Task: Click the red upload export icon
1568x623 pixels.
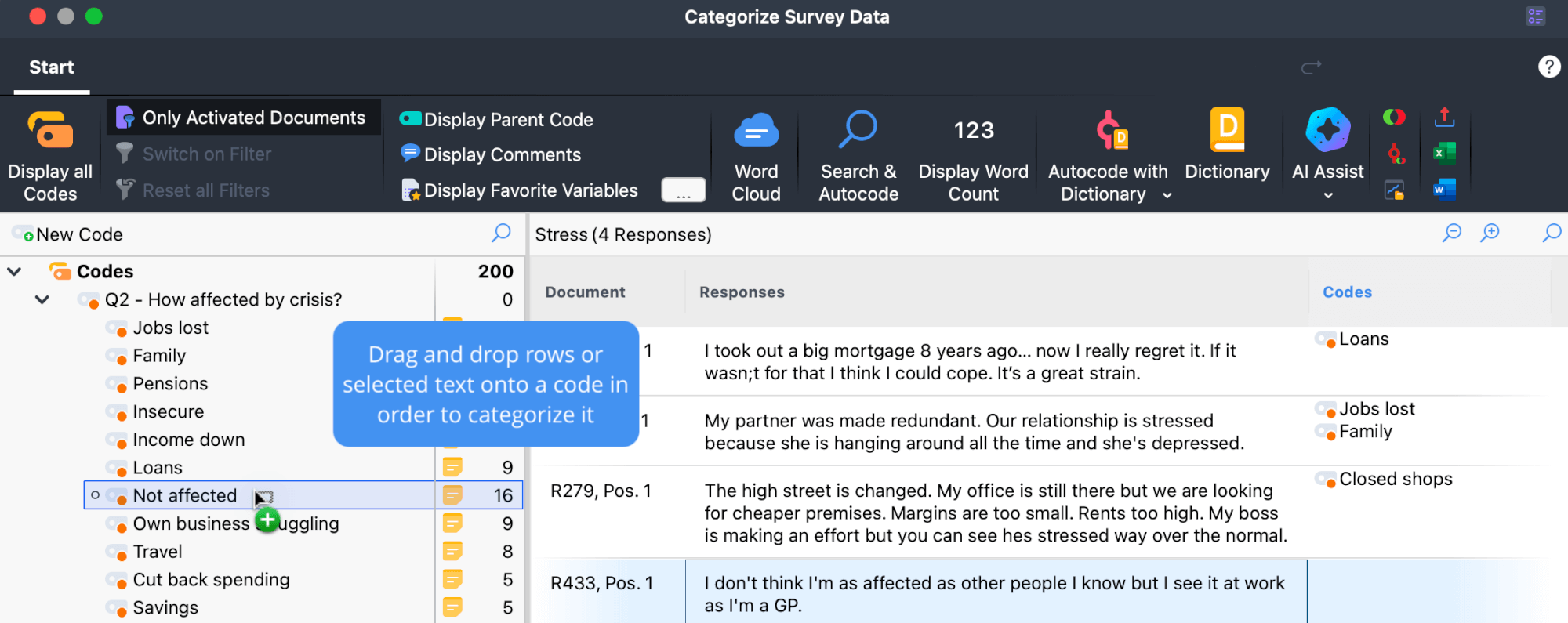Action: coord(1444,118)
